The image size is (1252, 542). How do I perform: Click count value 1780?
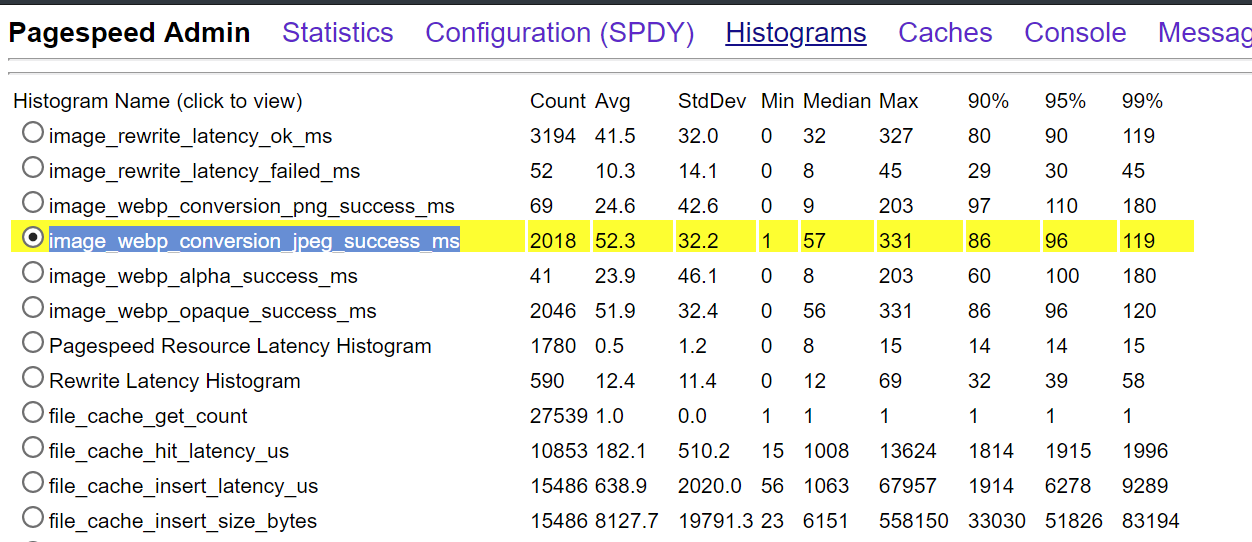click(553, 346)
